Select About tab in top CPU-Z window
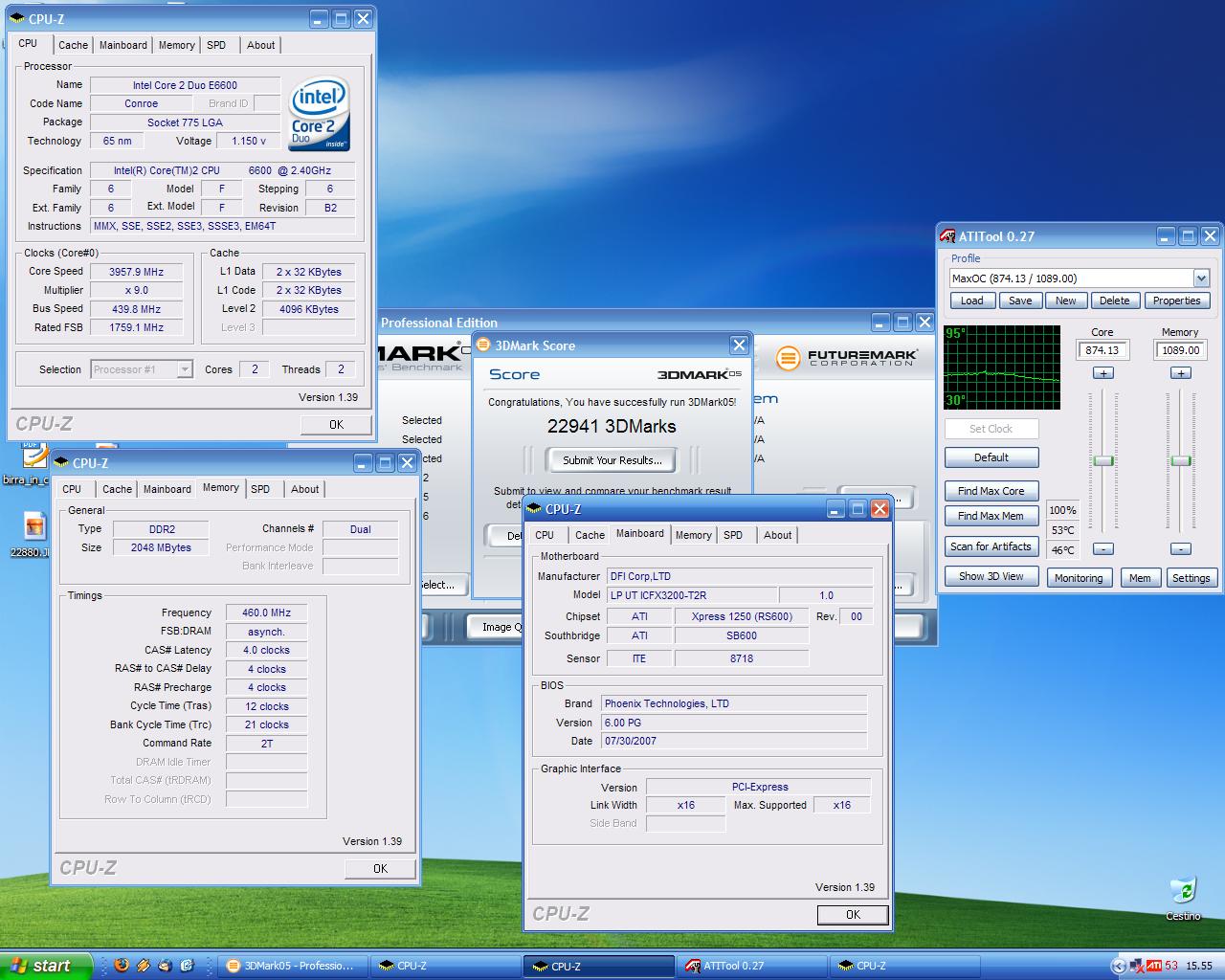The width and height of the screenshot is (1225, 980). point(260,45)
